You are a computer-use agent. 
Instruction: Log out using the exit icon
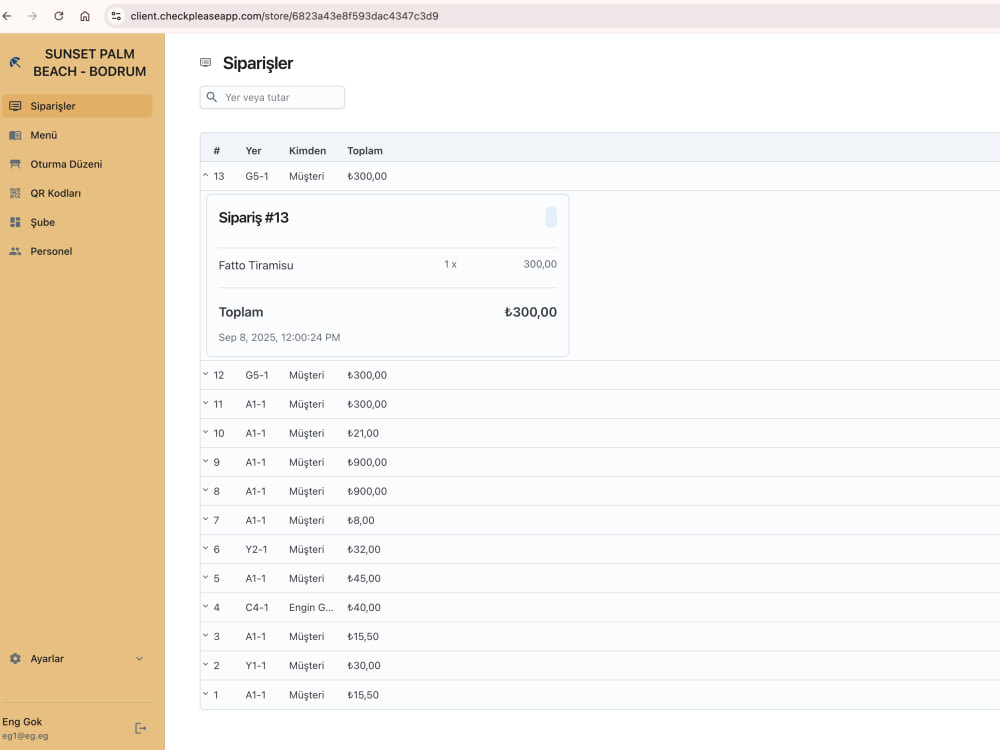pyautogui.click(x=141, y=728)
